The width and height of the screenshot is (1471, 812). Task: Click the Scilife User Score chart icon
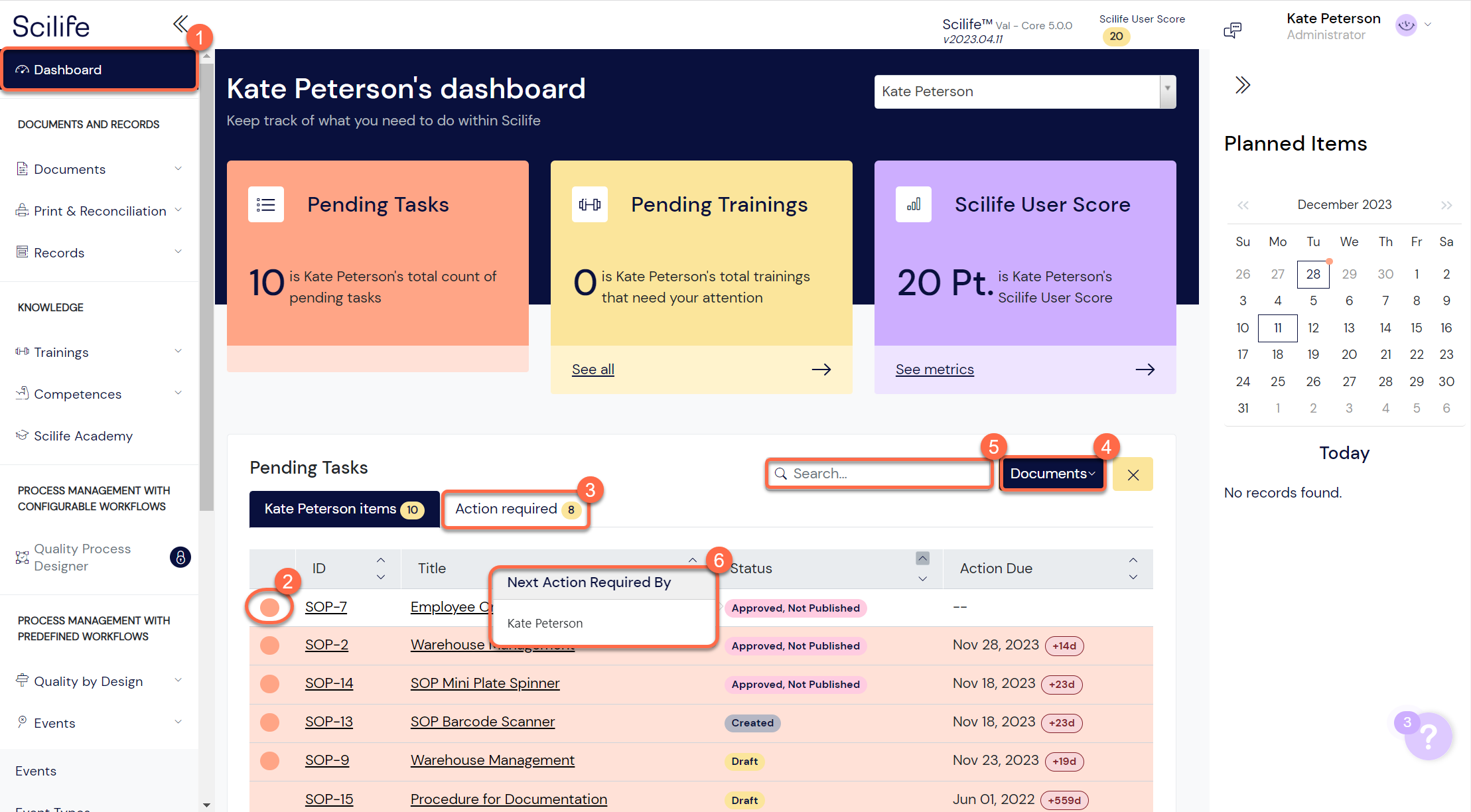[913, 204]
